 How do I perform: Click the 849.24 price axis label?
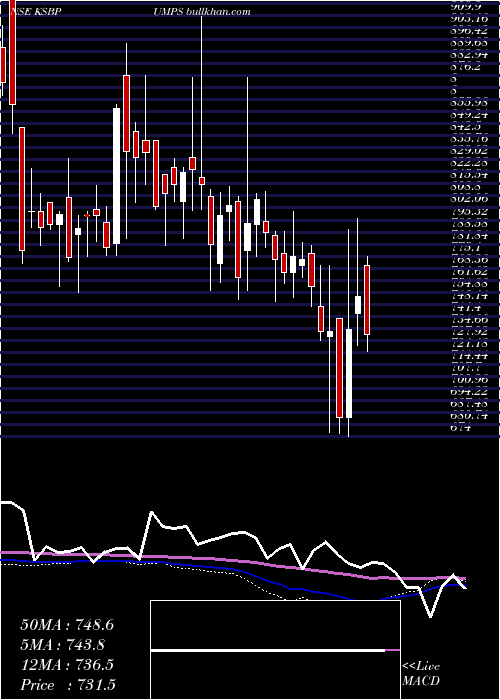click(470, 115)
